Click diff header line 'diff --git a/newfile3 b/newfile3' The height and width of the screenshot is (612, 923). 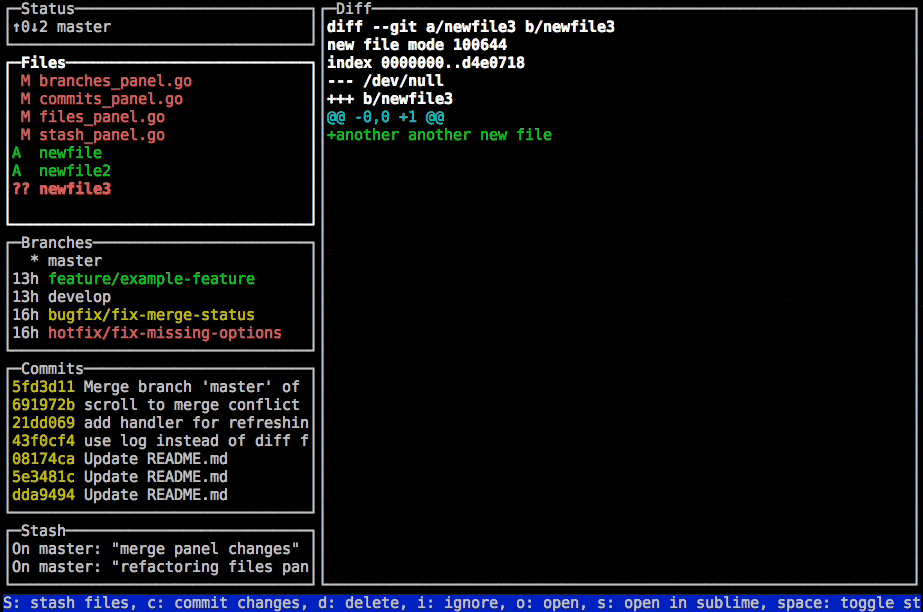click(x=470, y=26)
